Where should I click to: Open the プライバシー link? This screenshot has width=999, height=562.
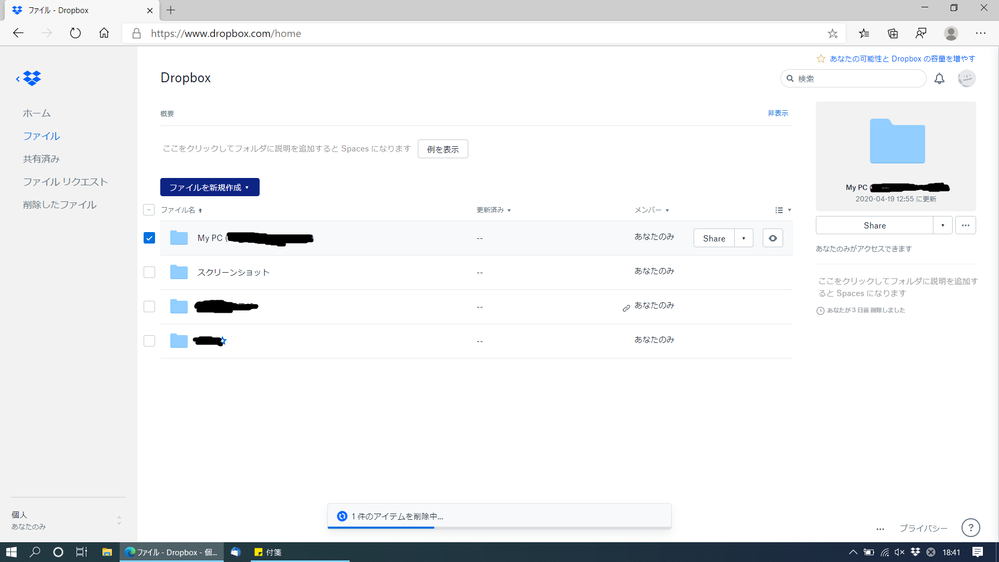(923, 528)
